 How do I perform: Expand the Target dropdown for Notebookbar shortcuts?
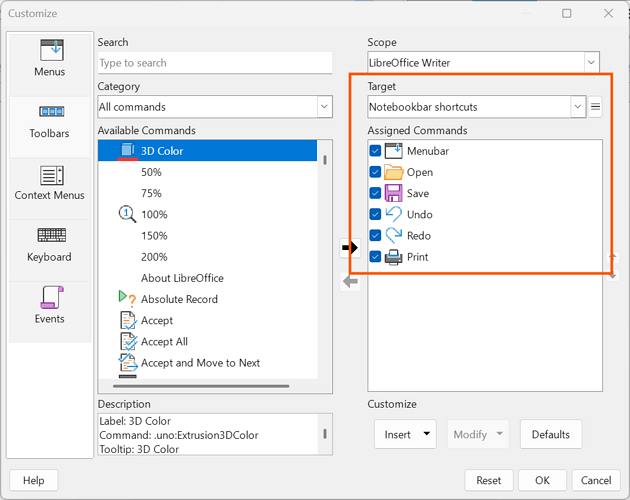coord(477,107)
